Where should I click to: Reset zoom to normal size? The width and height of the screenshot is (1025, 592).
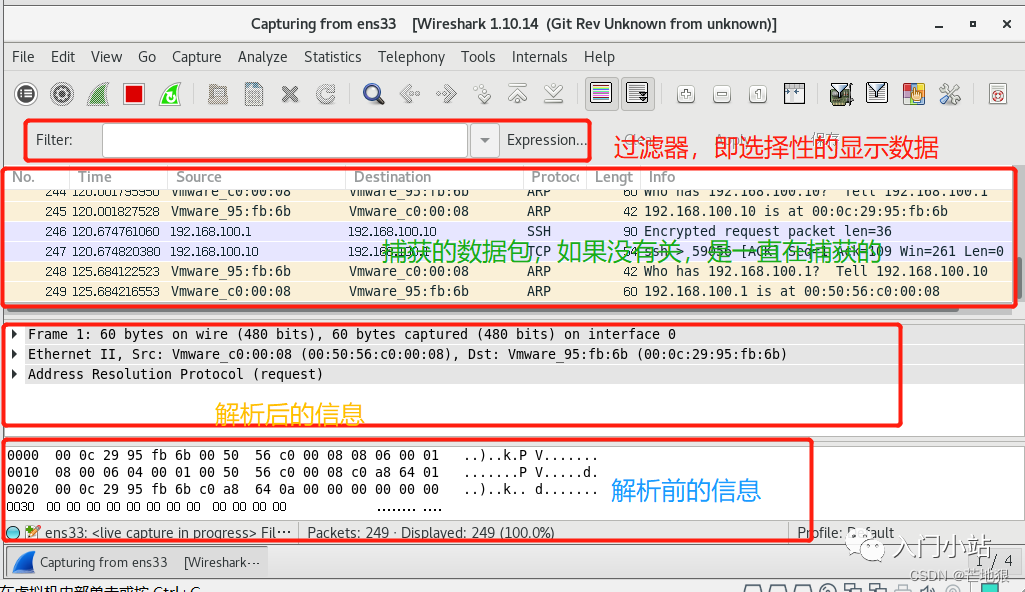(758, 95)
